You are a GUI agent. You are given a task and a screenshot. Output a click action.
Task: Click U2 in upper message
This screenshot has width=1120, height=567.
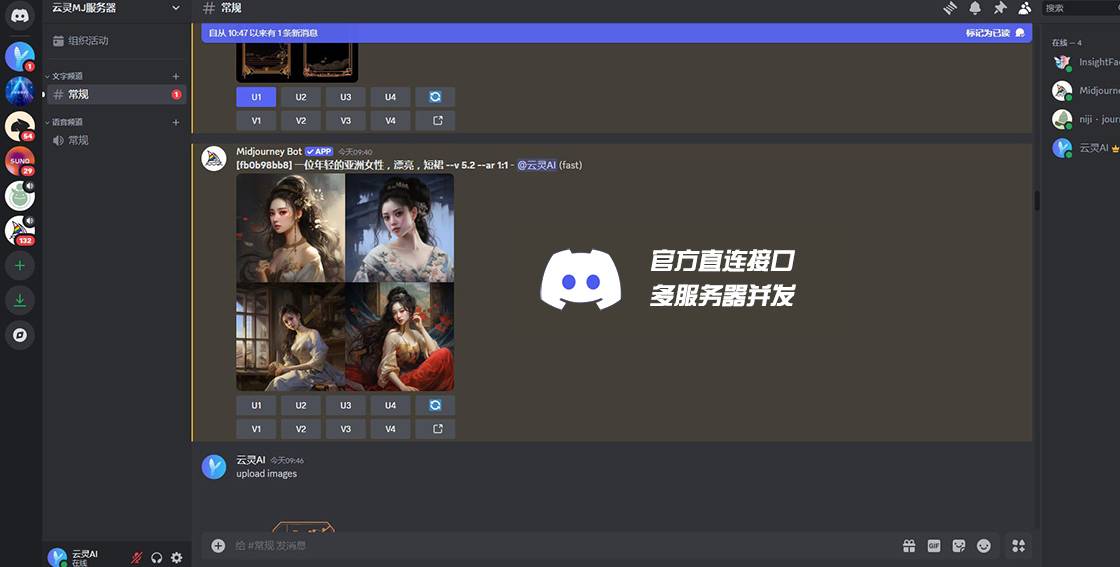(301, 97)
